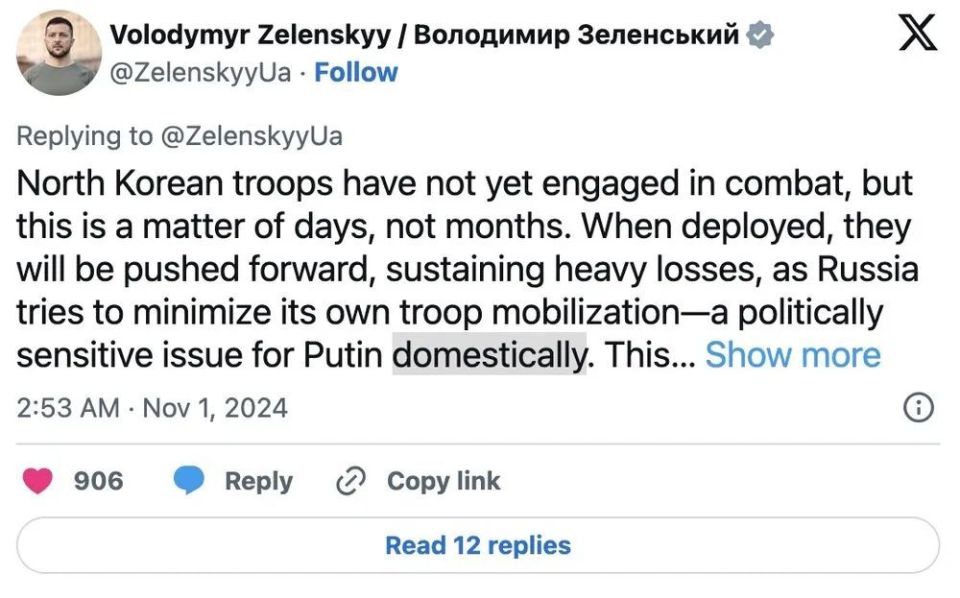Open the Read 12 replies button
The image size is (960, 598).
[x=478, y=545]
